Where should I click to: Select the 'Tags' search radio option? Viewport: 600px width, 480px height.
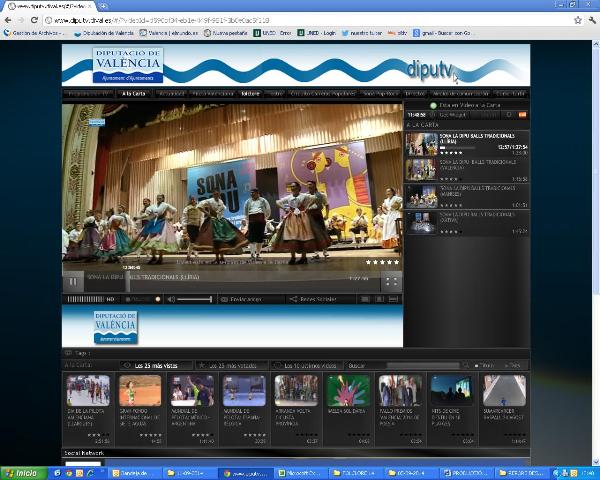tap(512, 366)
